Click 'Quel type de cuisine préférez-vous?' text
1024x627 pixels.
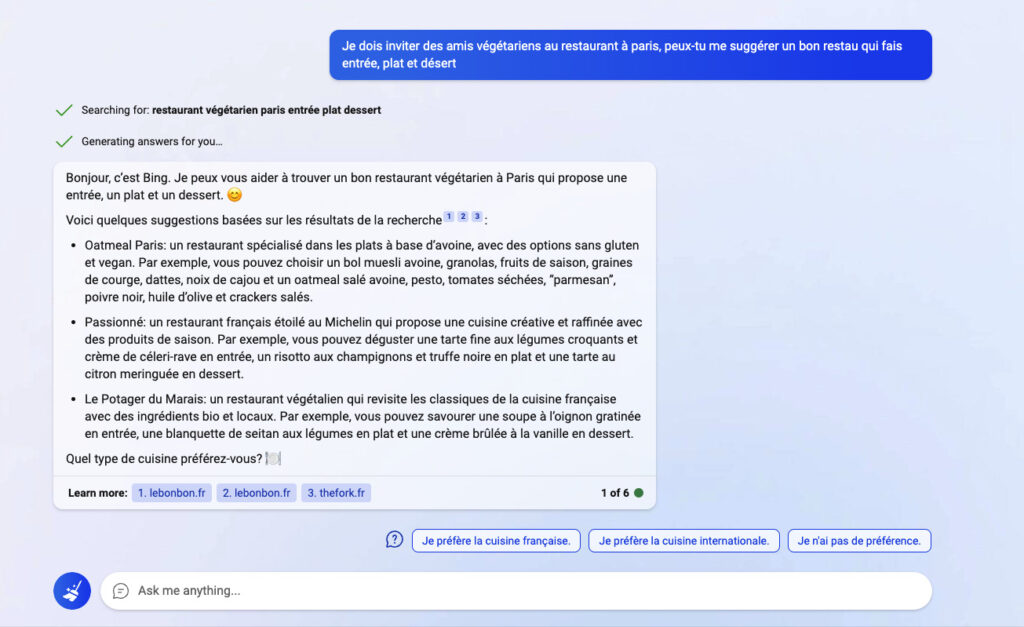pyautogui.click(x=164, y=458)
